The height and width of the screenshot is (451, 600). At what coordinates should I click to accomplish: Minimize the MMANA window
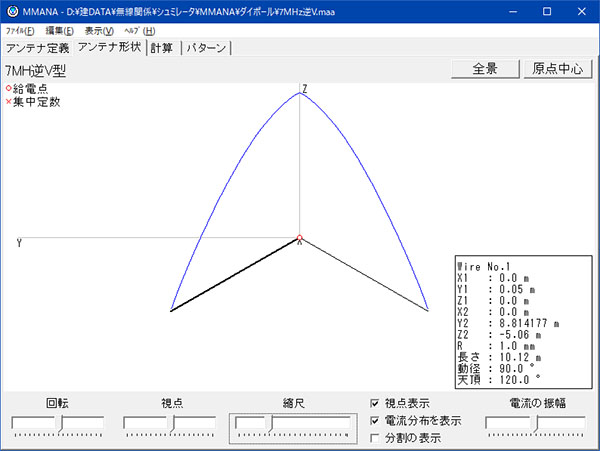click(513, 11)
